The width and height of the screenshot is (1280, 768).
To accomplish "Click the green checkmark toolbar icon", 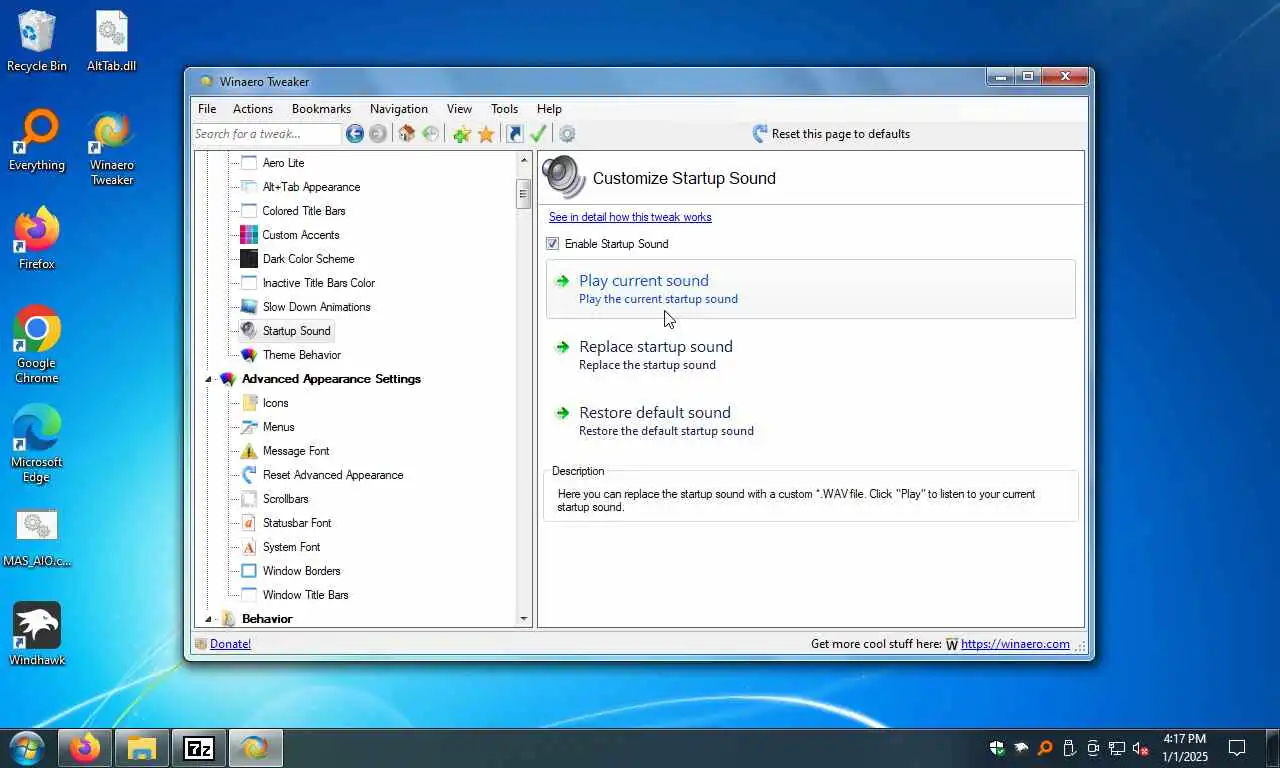I will [538, 134].
